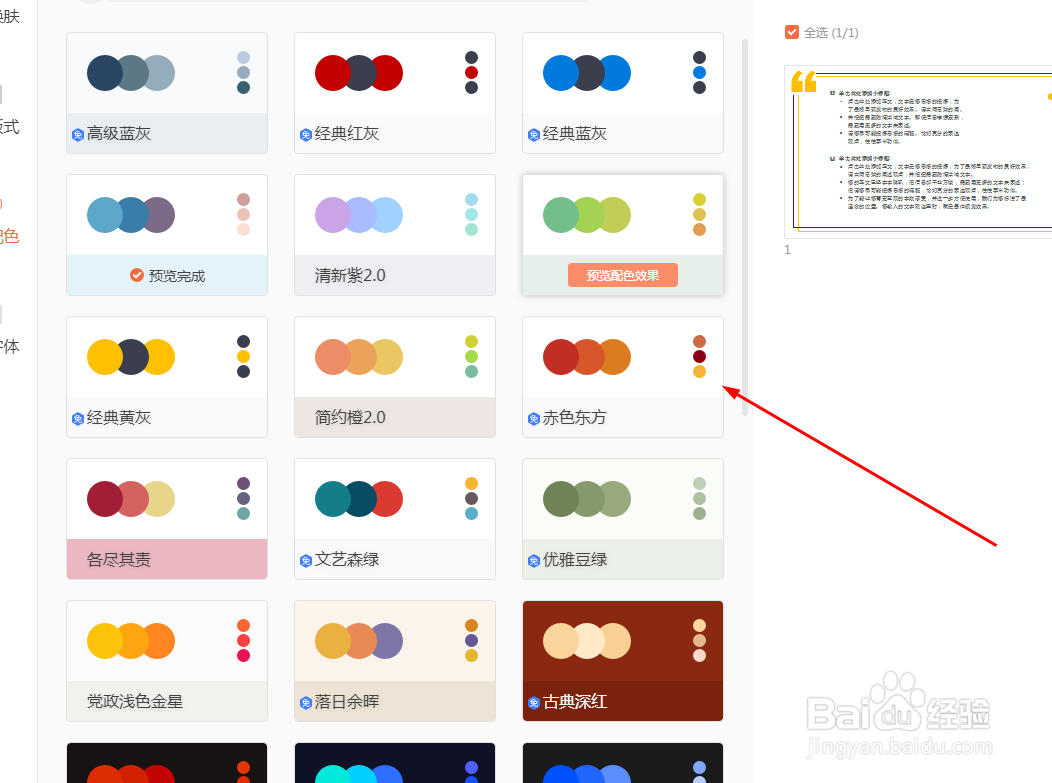
Task: Pick the 经典黄灰 color scheme
Action: (167, 377)
